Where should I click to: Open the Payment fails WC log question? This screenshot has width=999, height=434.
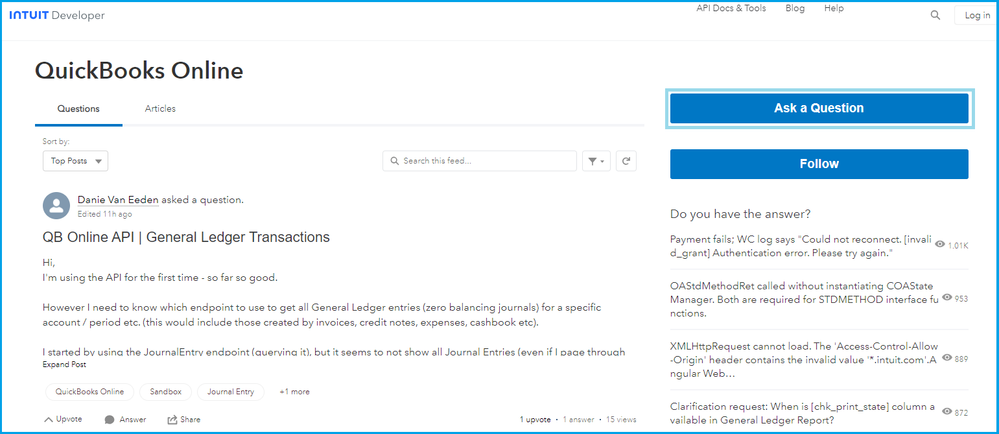[801, 245]
